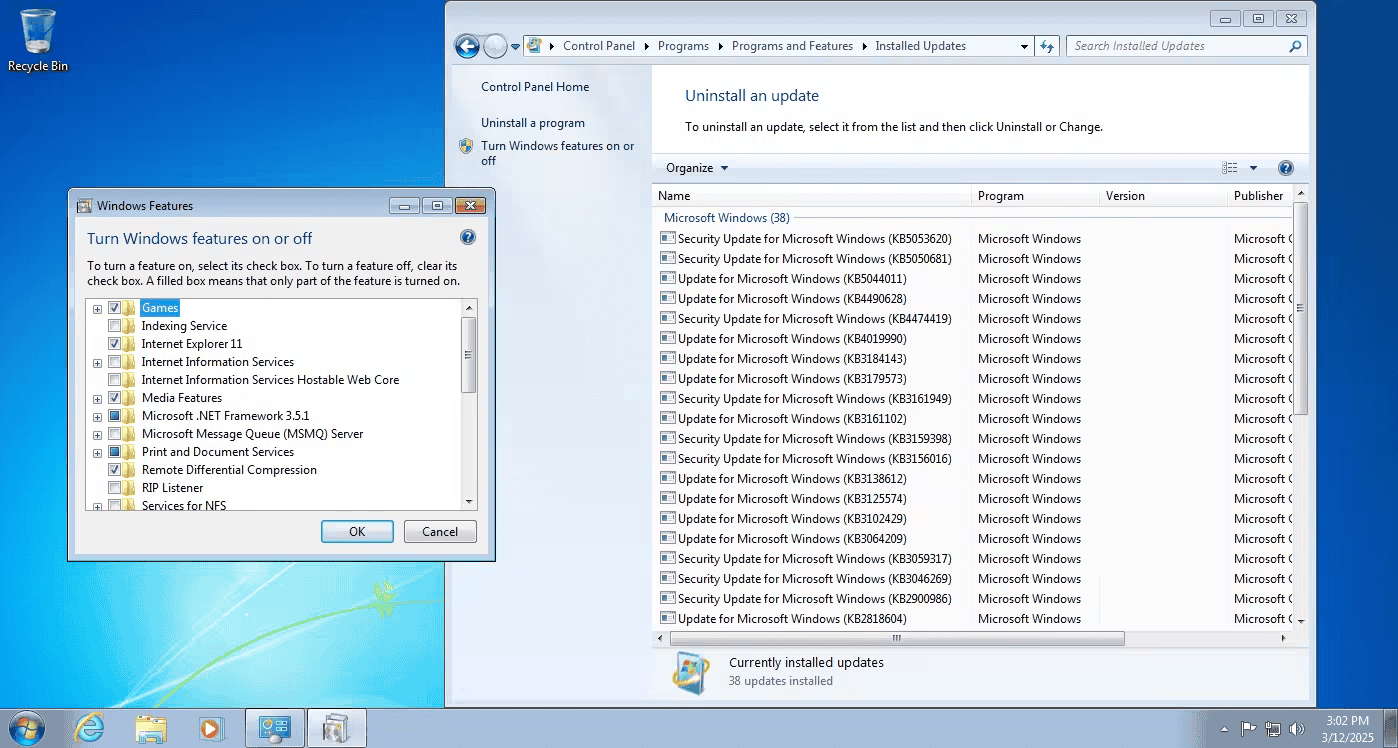Click the refresh icon beside address bar
Screen dimensions: 1398x748
coord(1047,46)
